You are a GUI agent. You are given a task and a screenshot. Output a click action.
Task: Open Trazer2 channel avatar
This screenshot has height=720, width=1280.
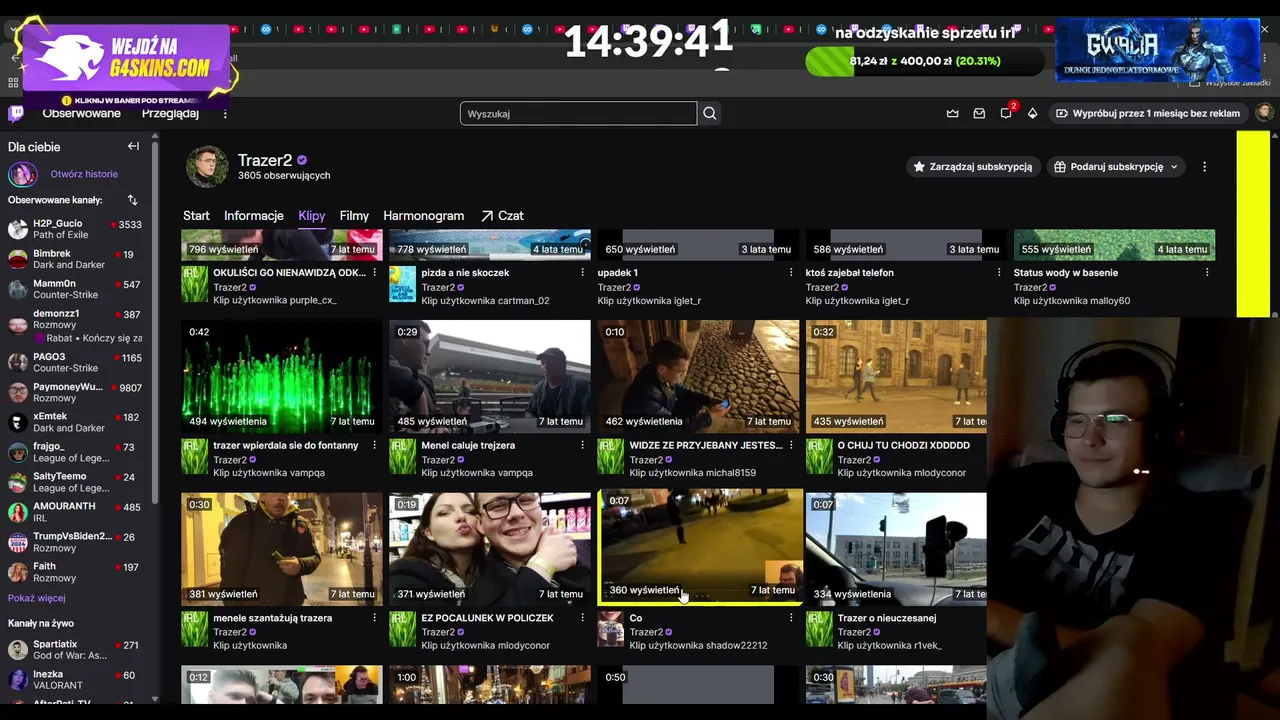207,167
